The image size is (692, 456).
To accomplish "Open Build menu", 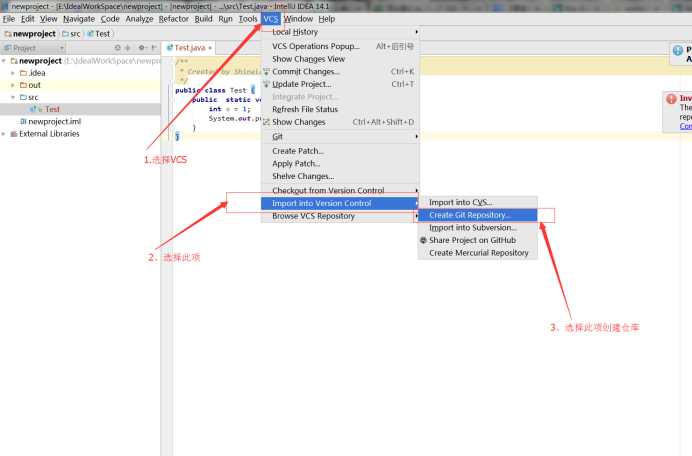I will pyautogui.click(x=203, y=19).
